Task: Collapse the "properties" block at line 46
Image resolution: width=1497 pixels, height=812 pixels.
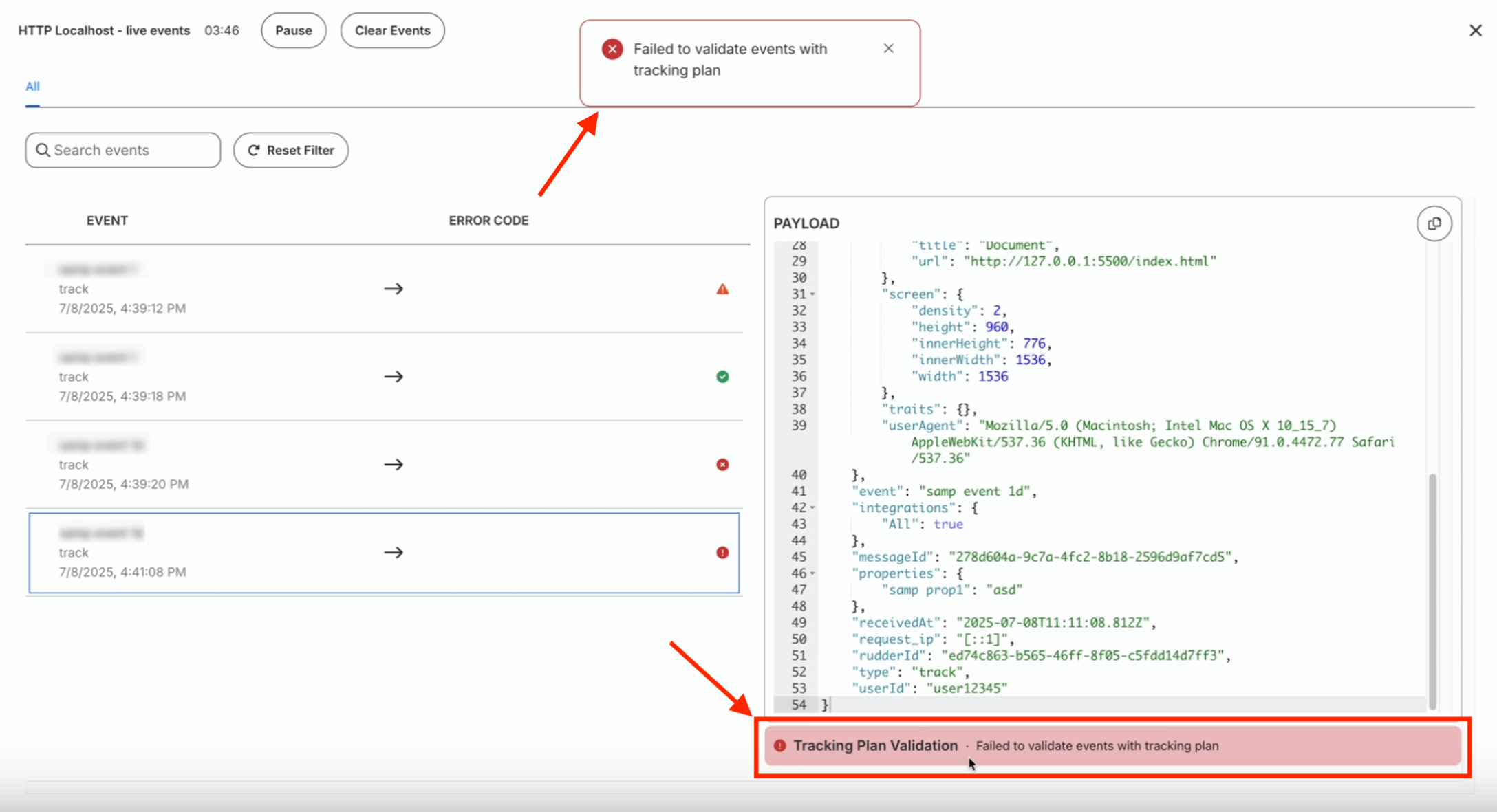Action: tap(812, 573)
